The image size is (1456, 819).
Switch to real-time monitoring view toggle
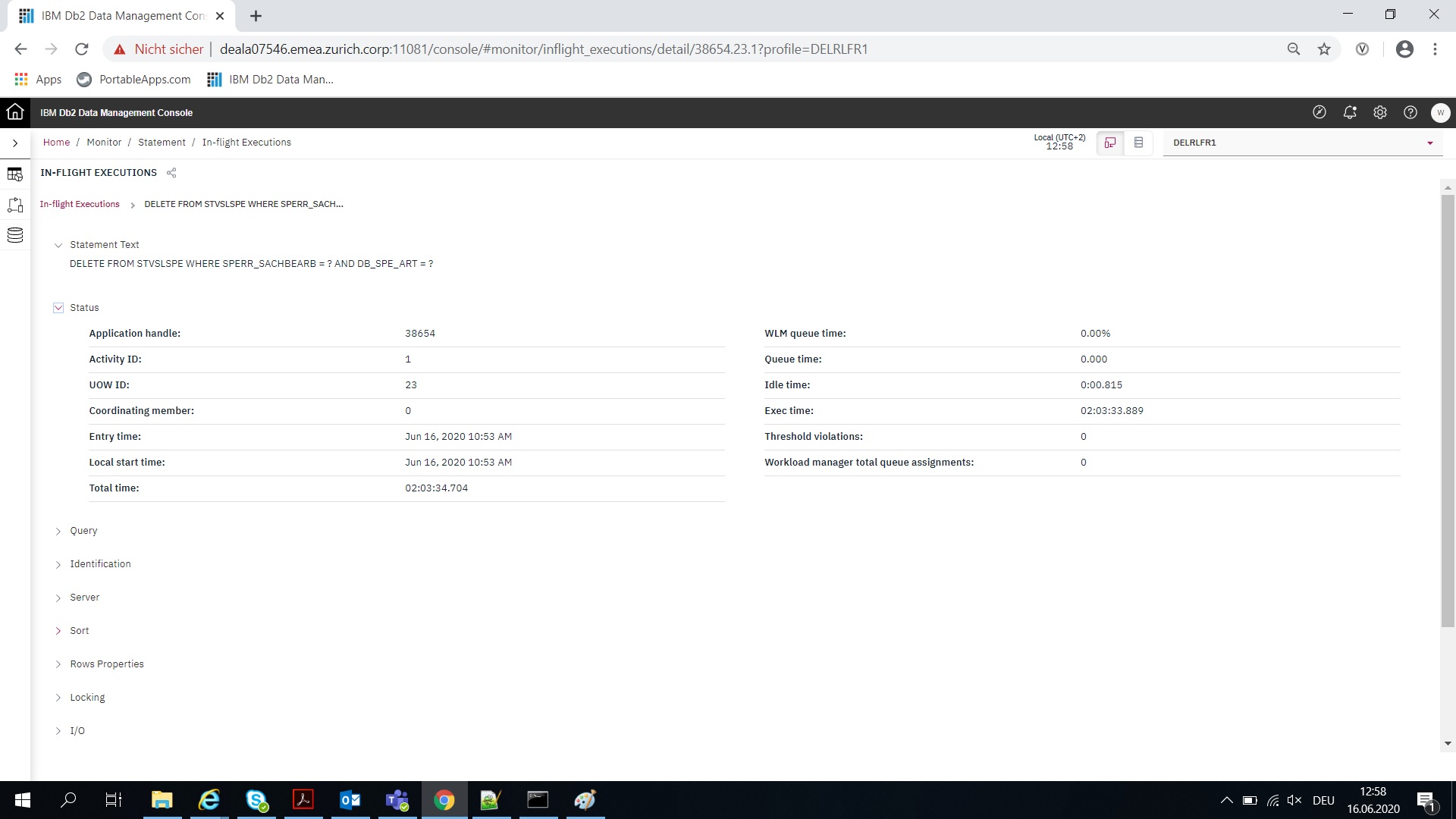point(1110,143)
